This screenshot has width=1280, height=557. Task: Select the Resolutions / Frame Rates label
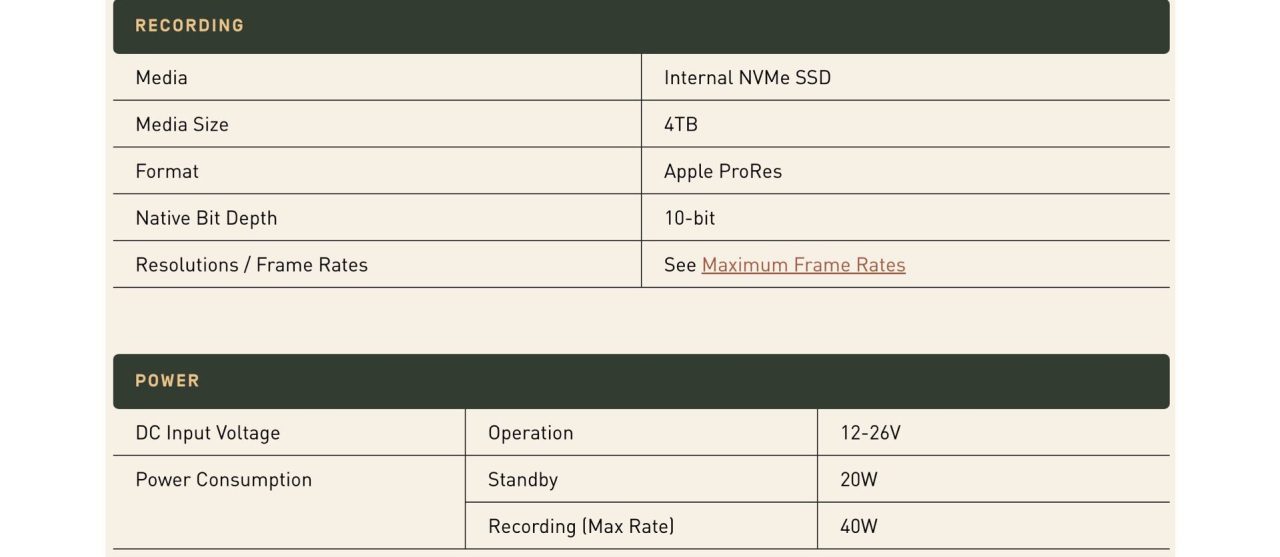pos(252,265)
